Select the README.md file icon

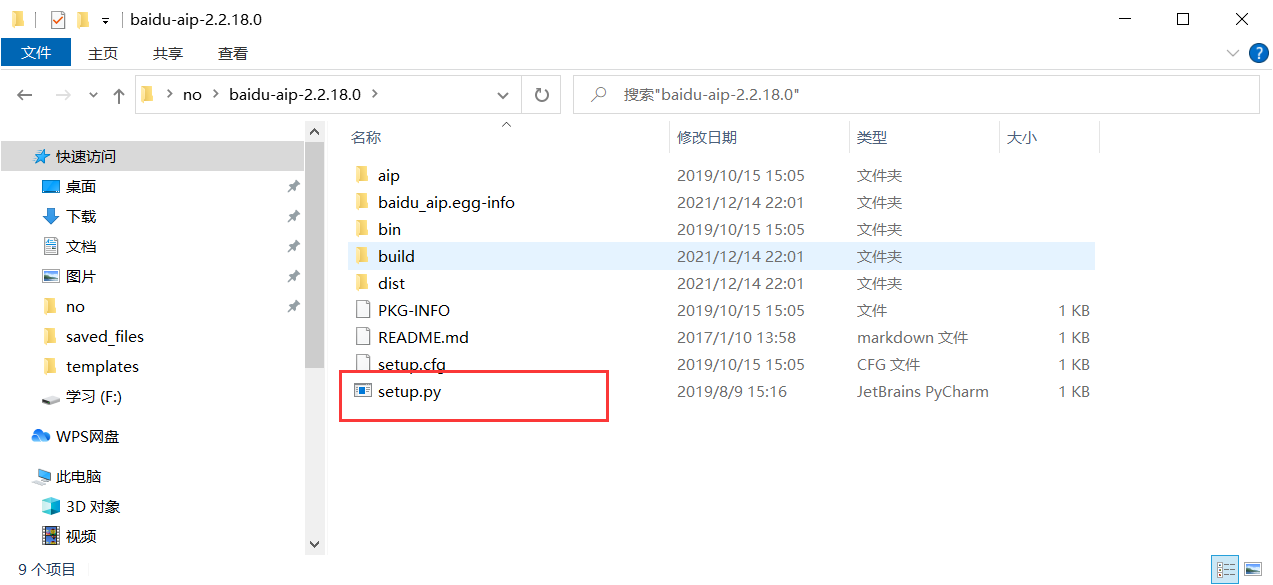coord(362,337)
